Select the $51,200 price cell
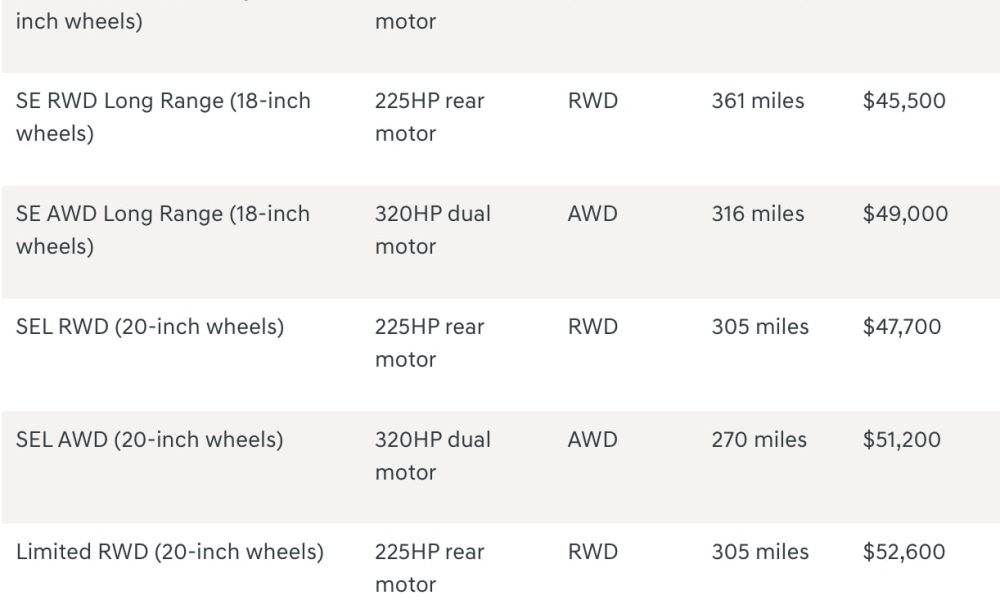 pyautogui.click(x=902, y=439)
